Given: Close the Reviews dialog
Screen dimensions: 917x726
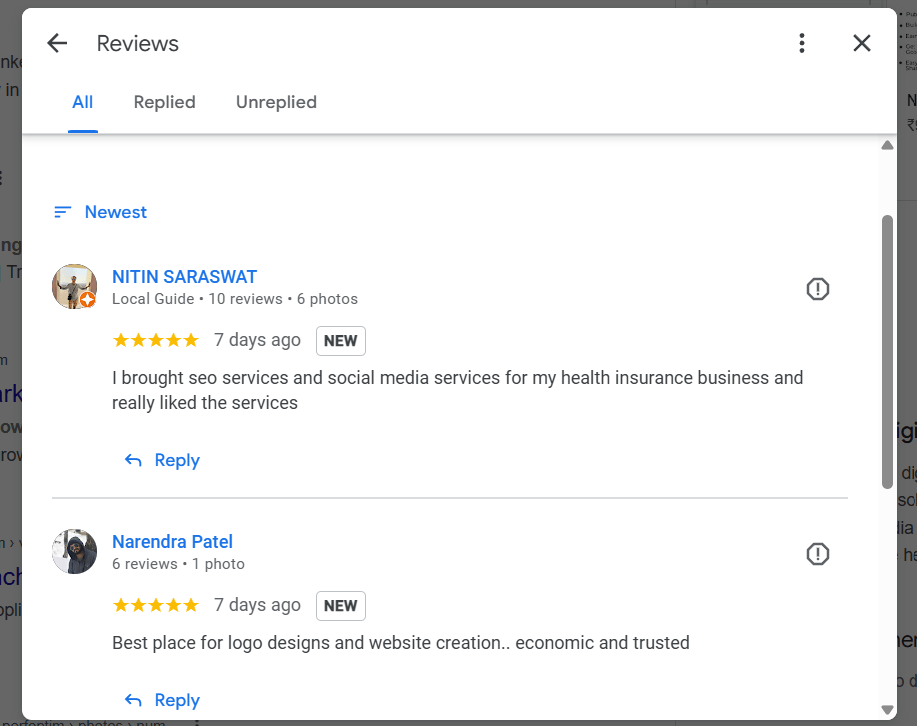Looking at the screenshot, I should pos(861,43).
